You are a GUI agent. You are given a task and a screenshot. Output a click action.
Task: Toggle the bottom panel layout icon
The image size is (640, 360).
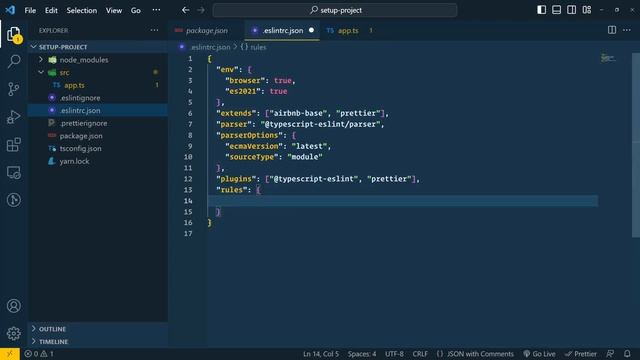click(556, 10)
